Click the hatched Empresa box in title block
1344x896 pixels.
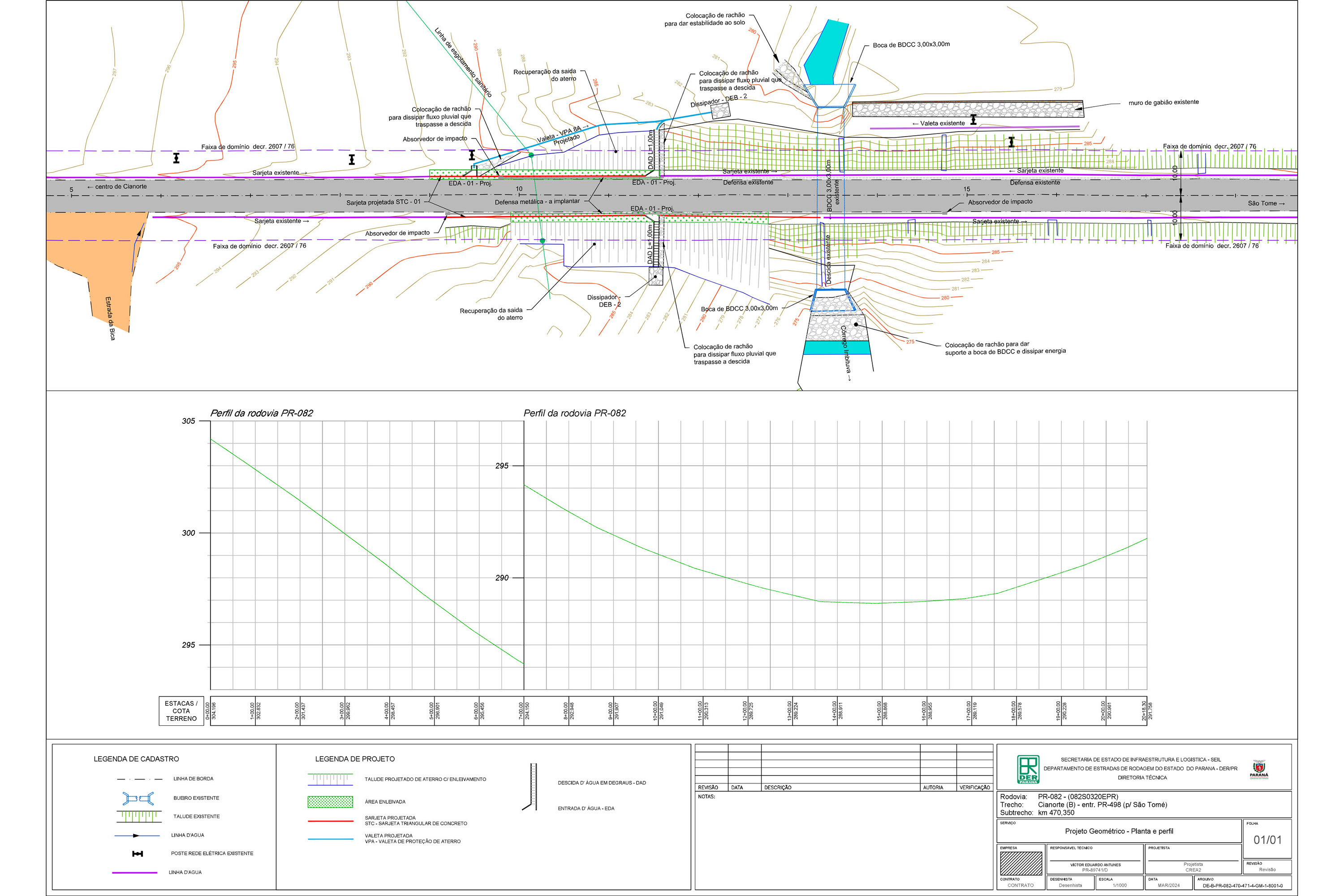pos(1021,863)
